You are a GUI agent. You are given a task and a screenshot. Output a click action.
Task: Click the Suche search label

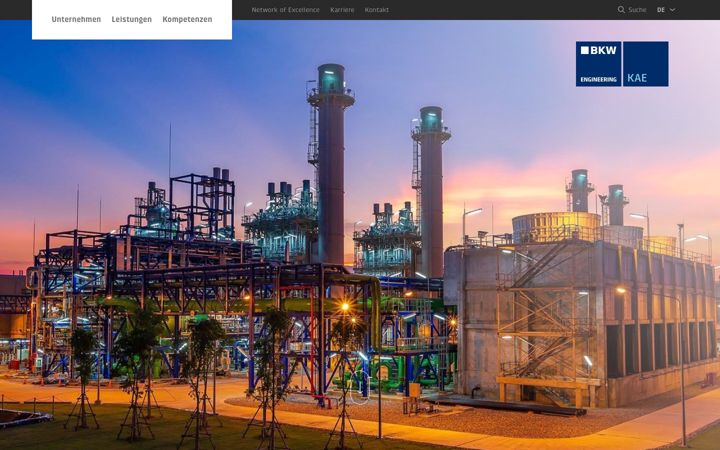tap(637, 10)
